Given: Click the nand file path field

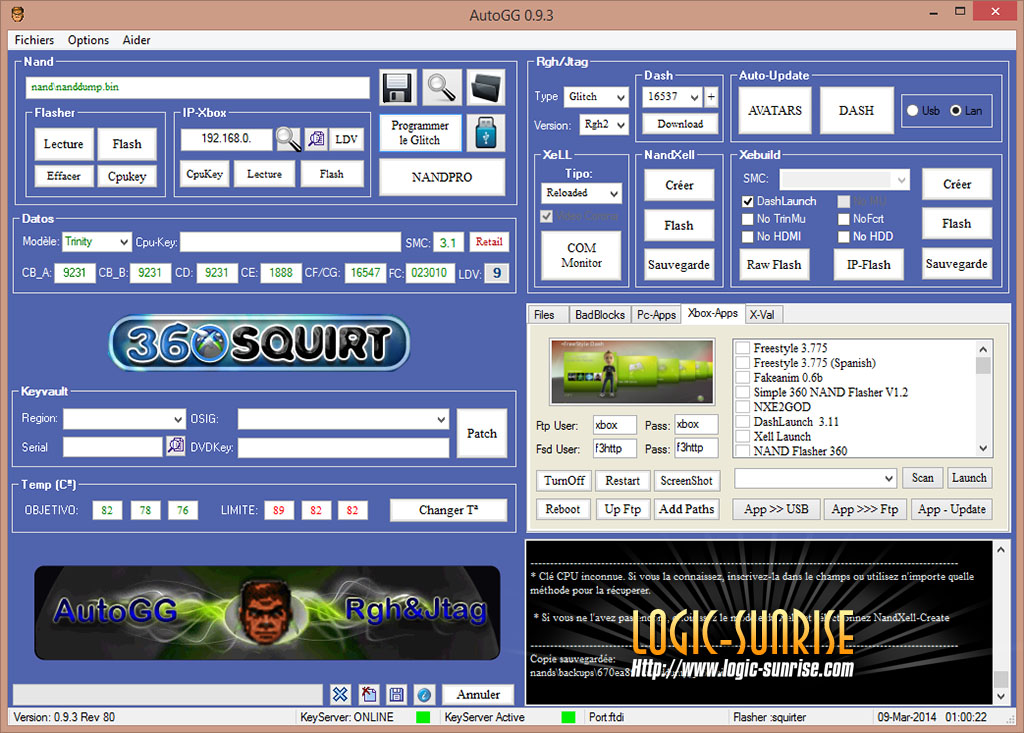Looking at the screenshot, I should coord(198,87).
